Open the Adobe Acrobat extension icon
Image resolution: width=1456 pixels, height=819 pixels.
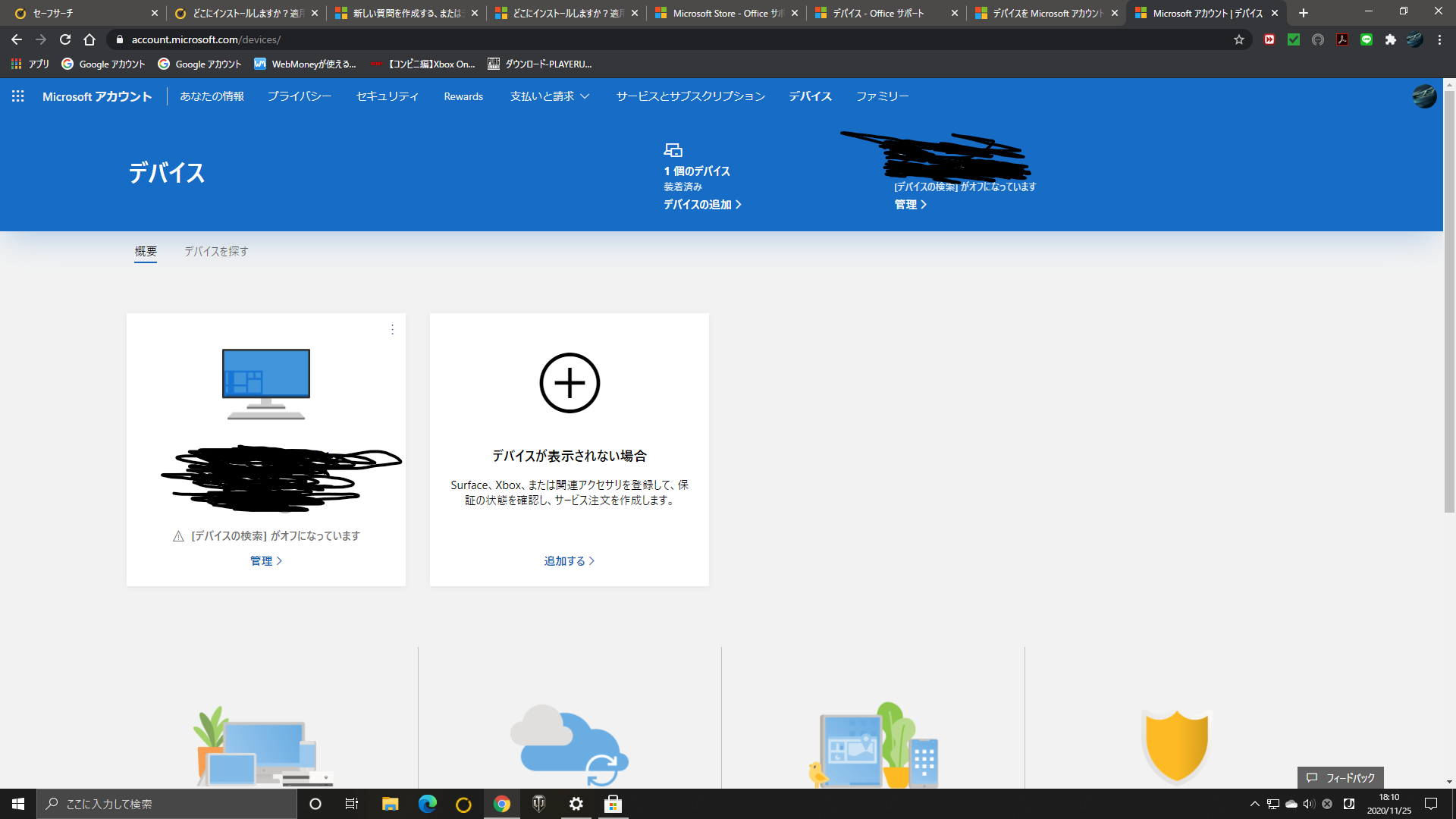pos(1342,39)
